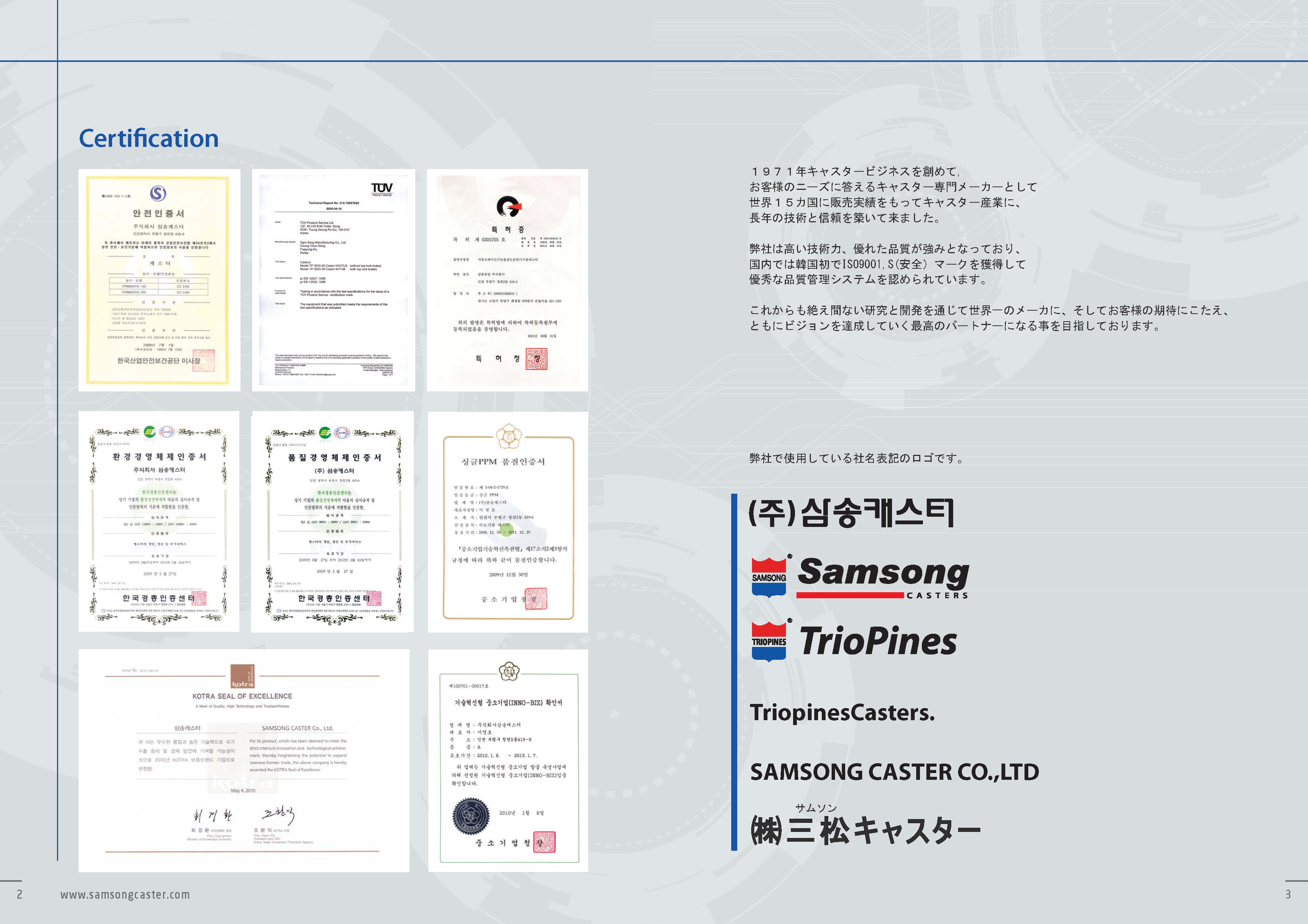Click the May 4, 2010 date on the KOTRA certificate
This screenshot has width=1308, height=924.
[243, 791]
